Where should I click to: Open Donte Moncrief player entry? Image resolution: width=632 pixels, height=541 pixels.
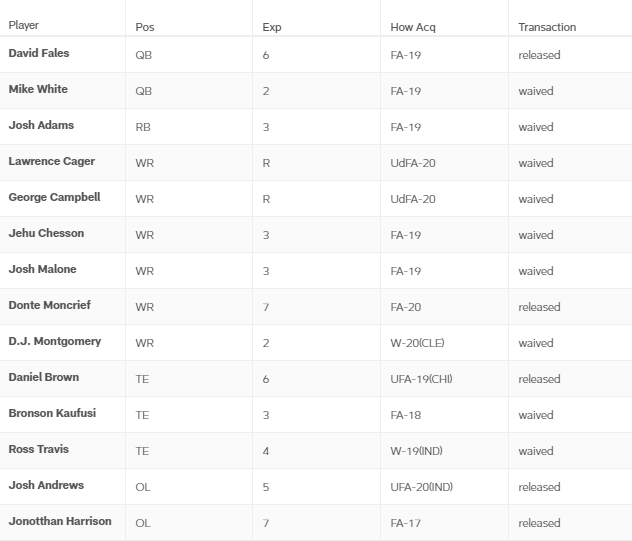(x=50, y=305)
